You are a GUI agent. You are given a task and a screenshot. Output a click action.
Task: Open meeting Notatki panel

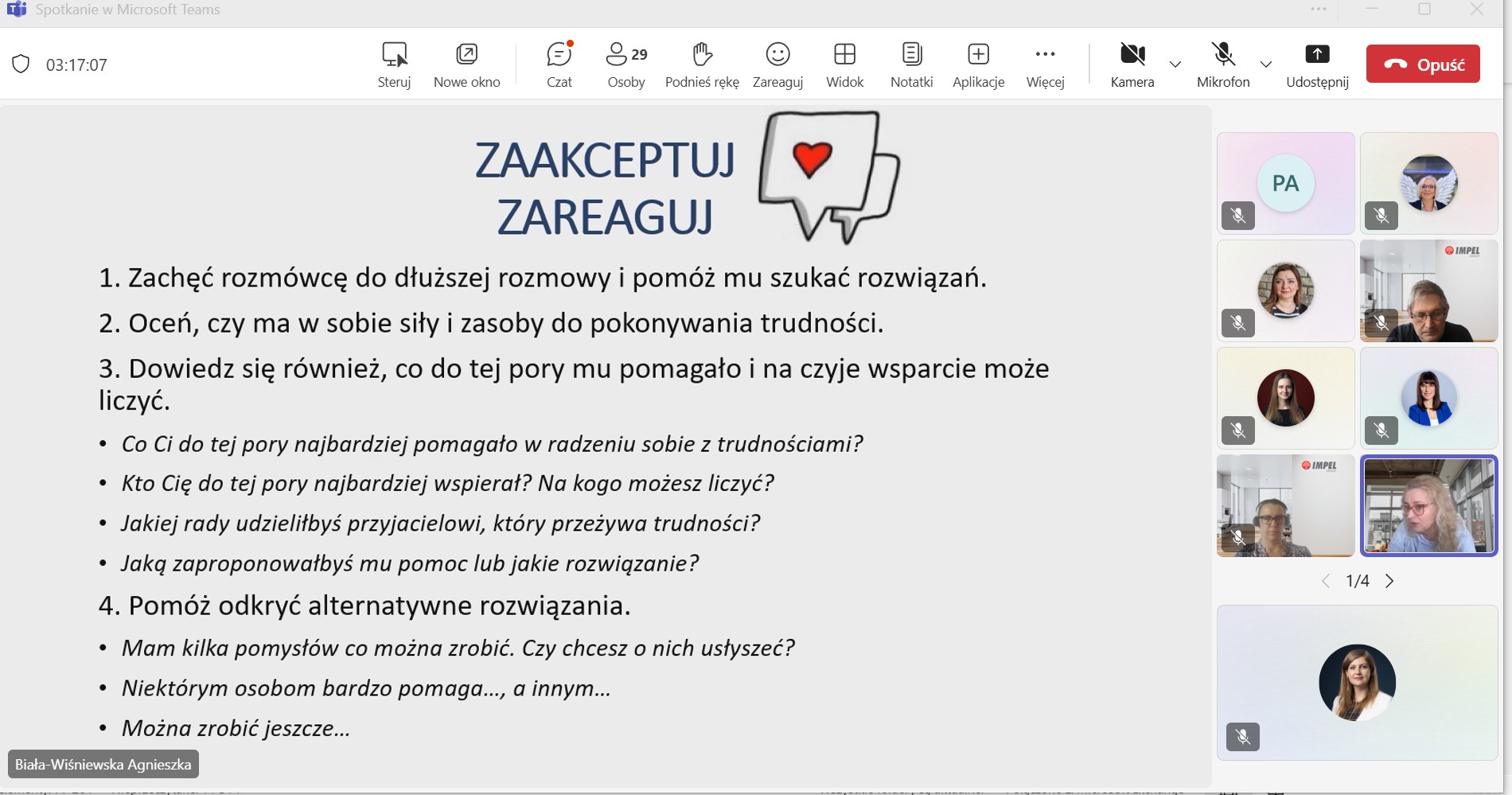point(911,64)
